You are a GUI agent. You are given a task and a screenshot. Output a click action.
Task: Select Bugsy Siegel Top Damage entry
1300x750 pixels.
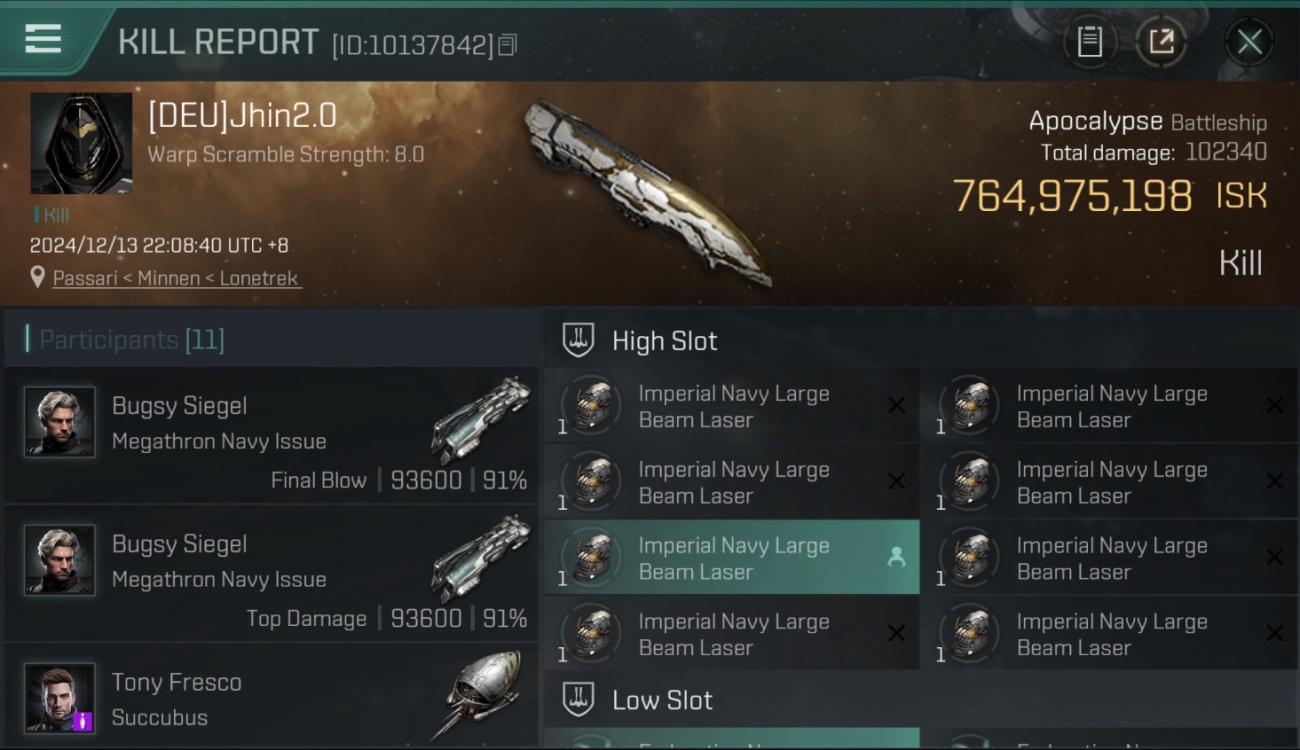(x=271, y=573)
